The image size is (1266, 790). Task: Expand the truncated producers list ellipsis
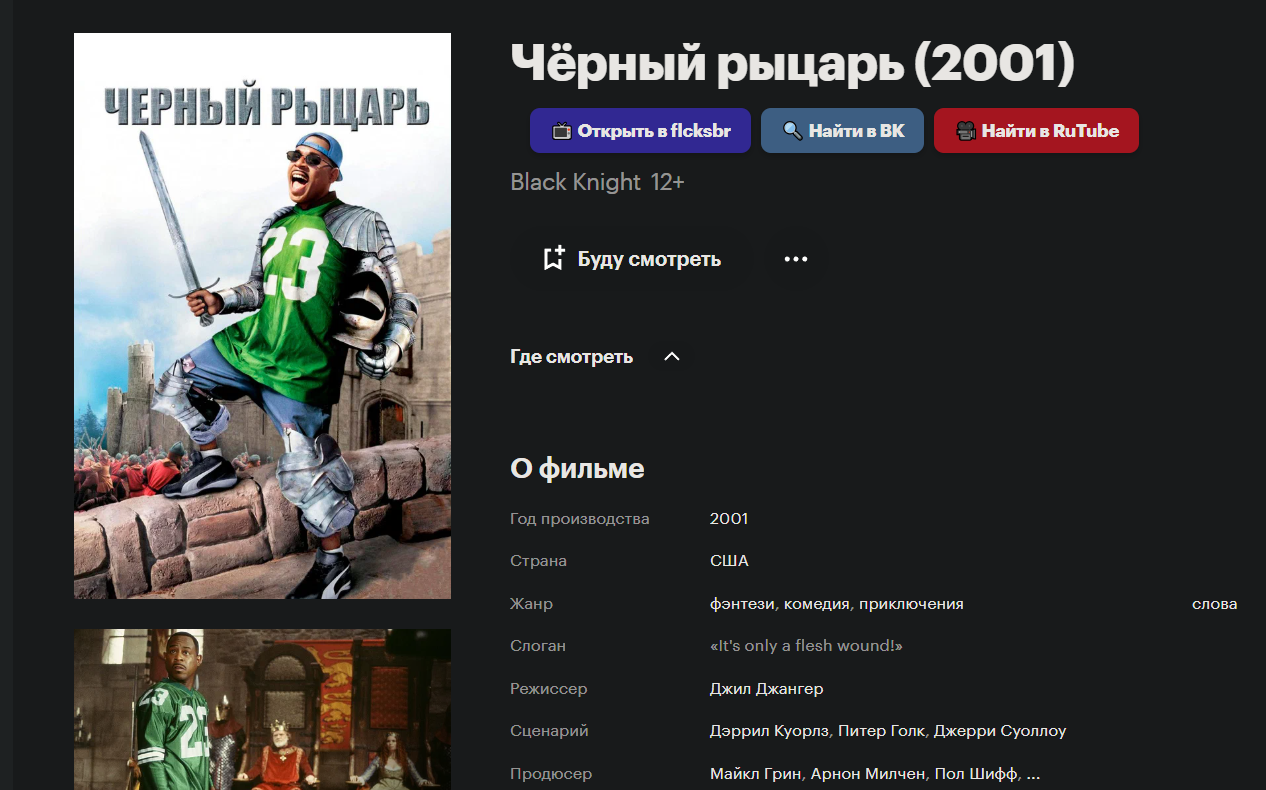pos(1033,774)
